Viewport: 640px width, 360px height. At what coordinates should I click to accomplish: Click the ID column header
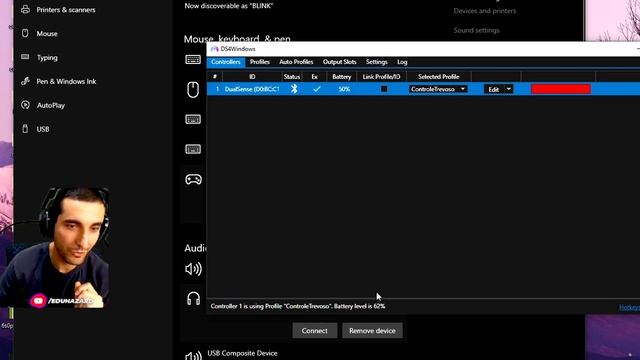point(252,77)
